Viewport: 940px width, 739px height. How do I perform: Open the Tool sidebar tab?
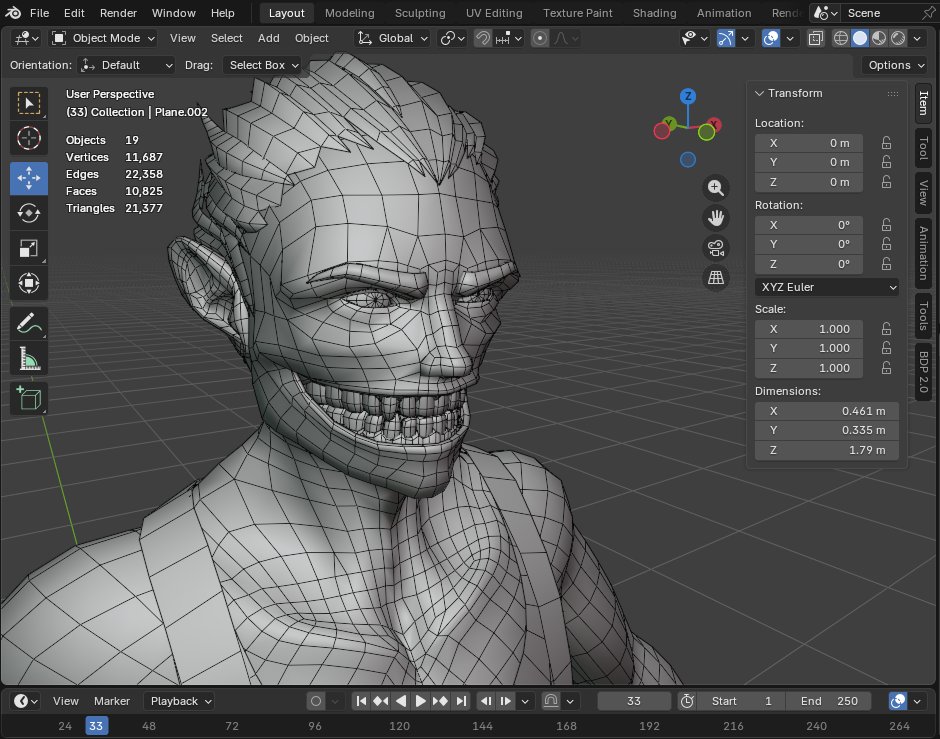pos(923,148)
